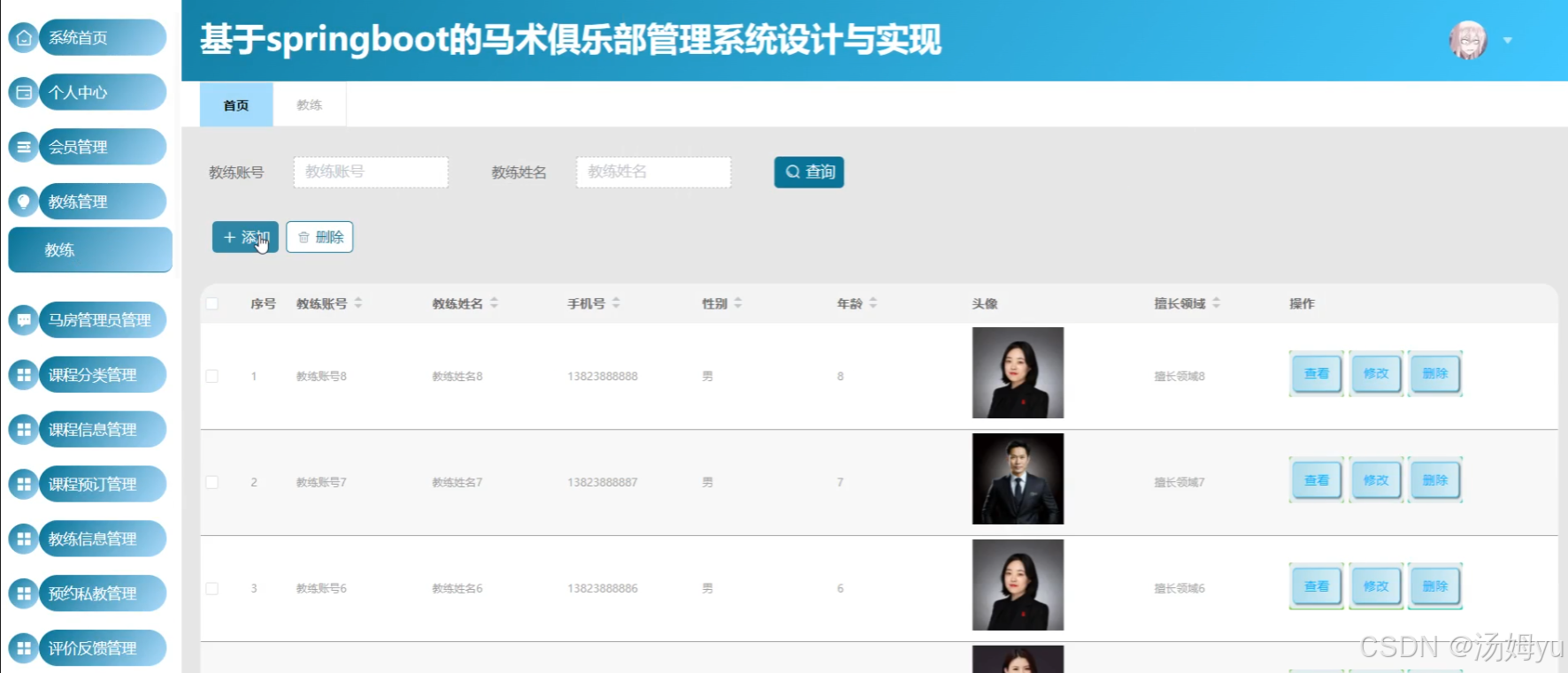Click the home icon beside 系统首页
Screen dimensions: 1568x673
(x=24, y=38)
